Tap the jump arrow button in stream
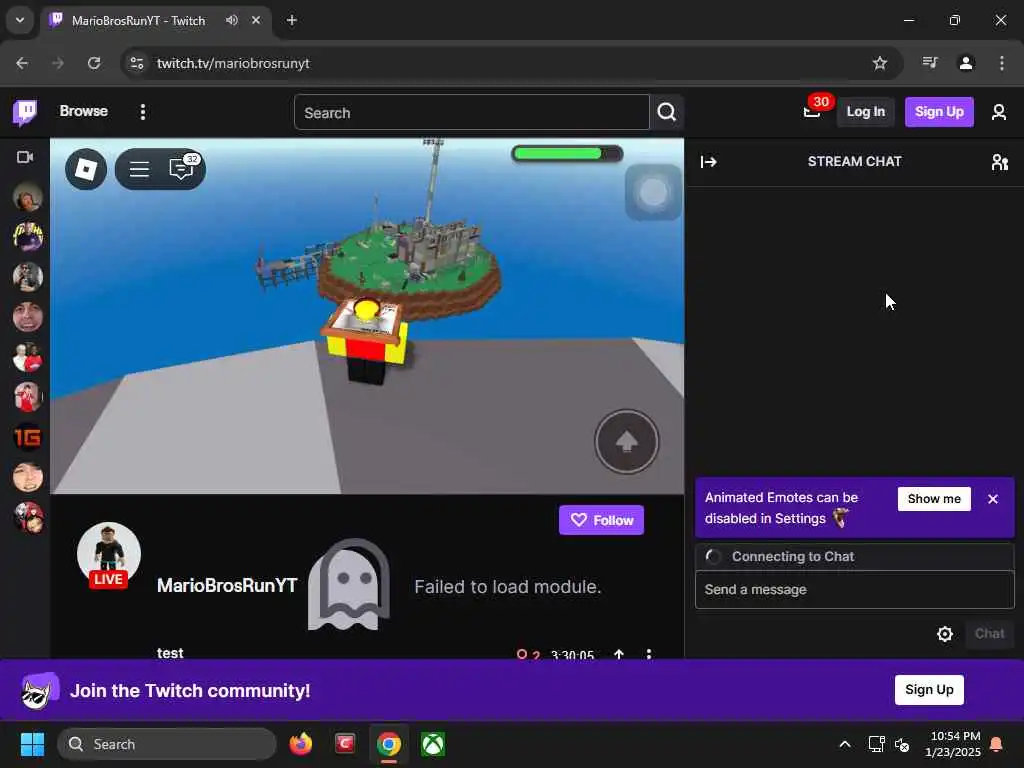Screen dimensions: 1024x768 pyautogui.click(x=626, y=441)
